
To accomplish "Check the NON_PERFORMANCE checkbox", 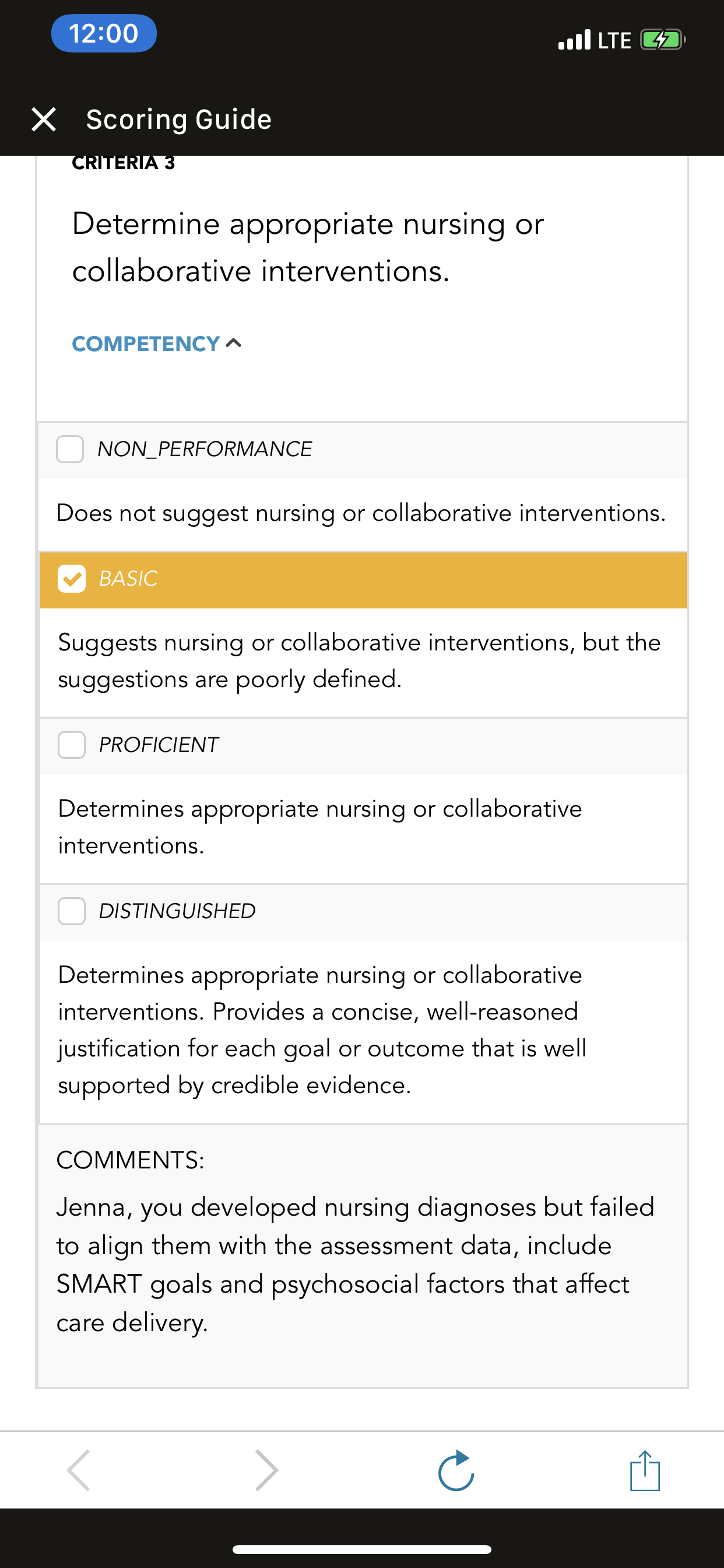I will (x=70, y=449).
